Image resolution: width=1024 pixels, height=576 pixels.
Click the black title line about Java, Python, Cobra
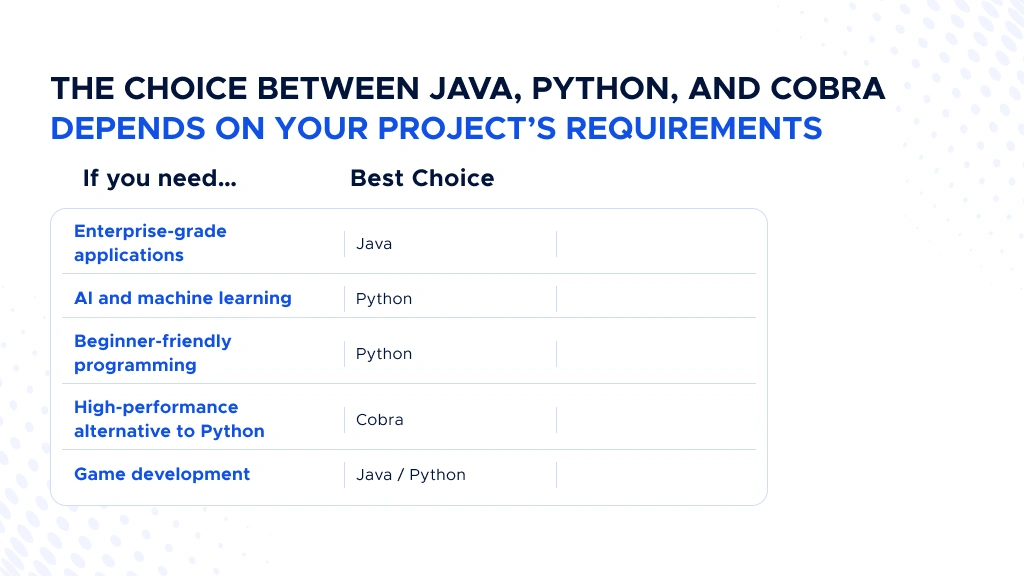point(468,89)
